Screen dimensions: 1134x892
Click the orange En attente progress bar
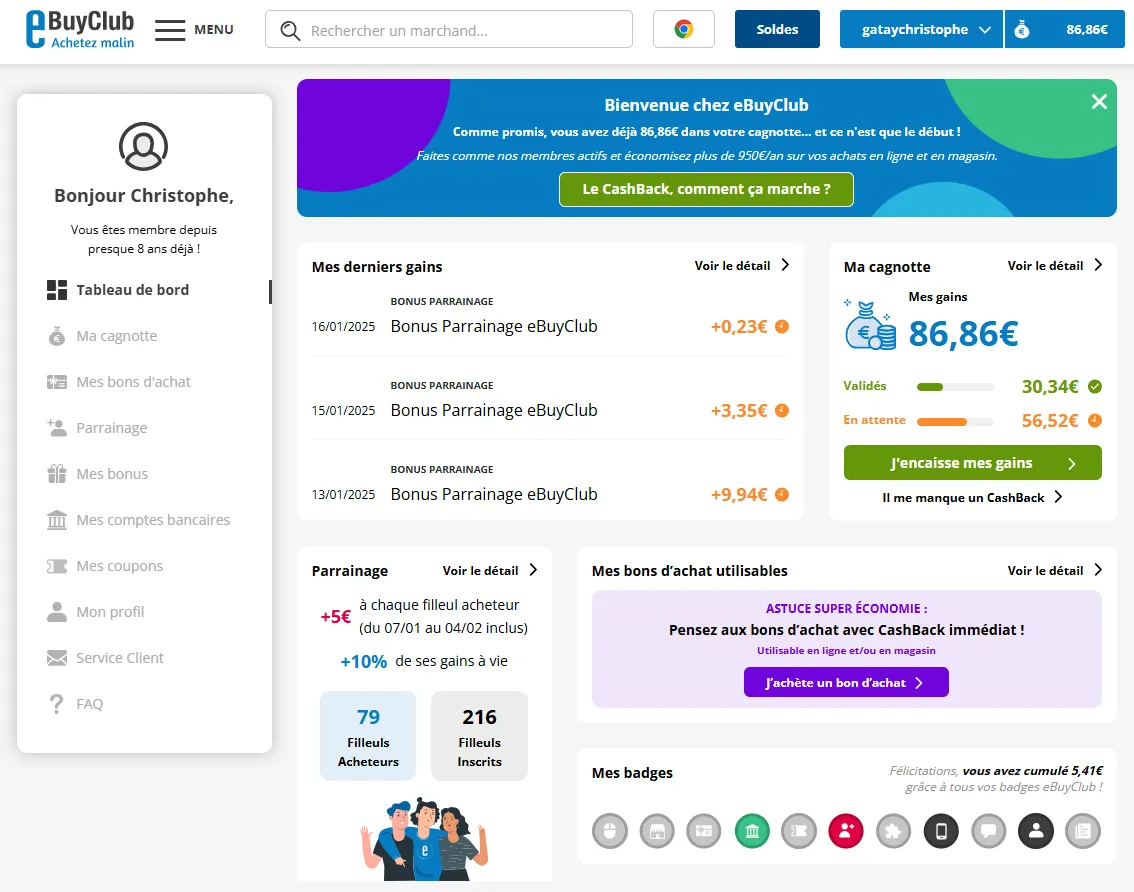coord(955,421)
